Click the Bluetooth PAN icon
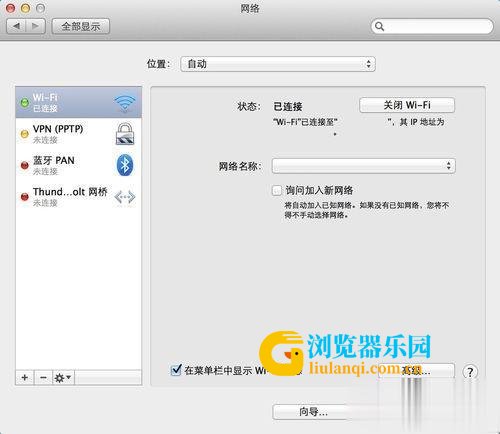The height and width of the screenshot is (434, 500). (125, 165)
